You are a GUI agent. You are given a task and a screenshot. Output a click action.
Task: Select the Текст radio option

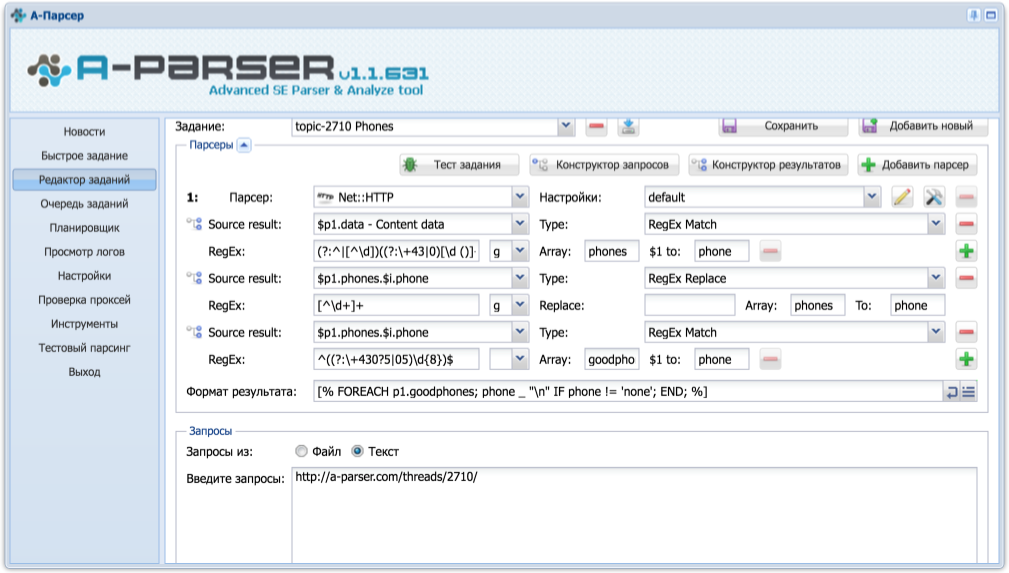(x=357, y=451)
